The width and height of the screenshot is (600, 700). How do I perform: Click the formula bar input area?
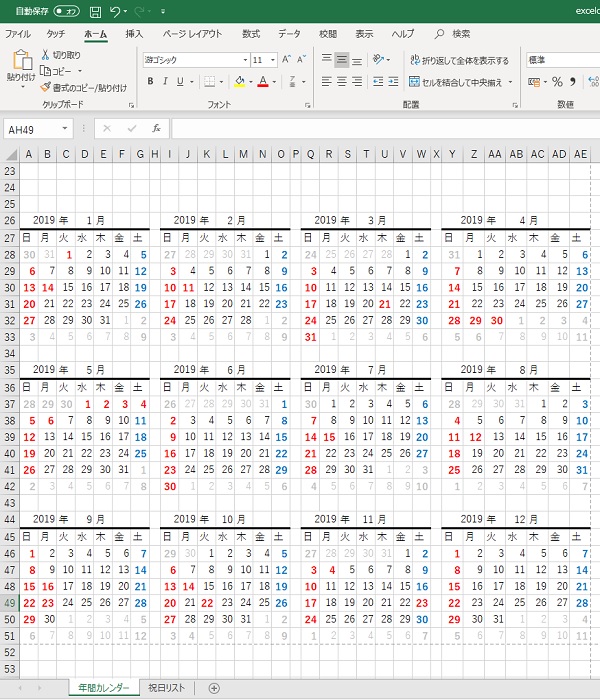pyautogui.click(x=386, y=129)
